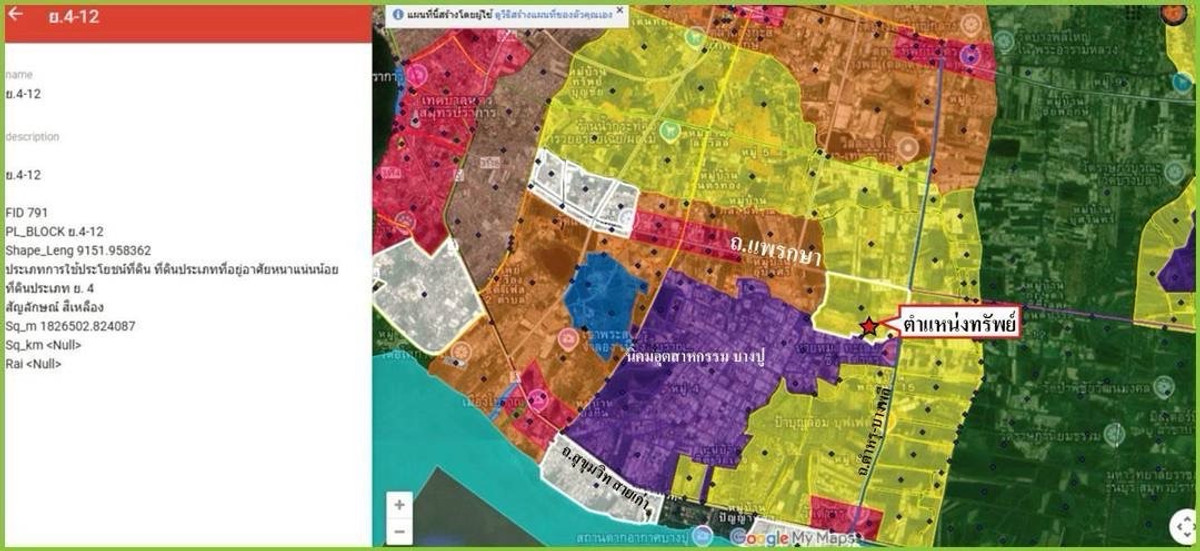Click the back arrow beside ย.4-12

click(17, 15)
